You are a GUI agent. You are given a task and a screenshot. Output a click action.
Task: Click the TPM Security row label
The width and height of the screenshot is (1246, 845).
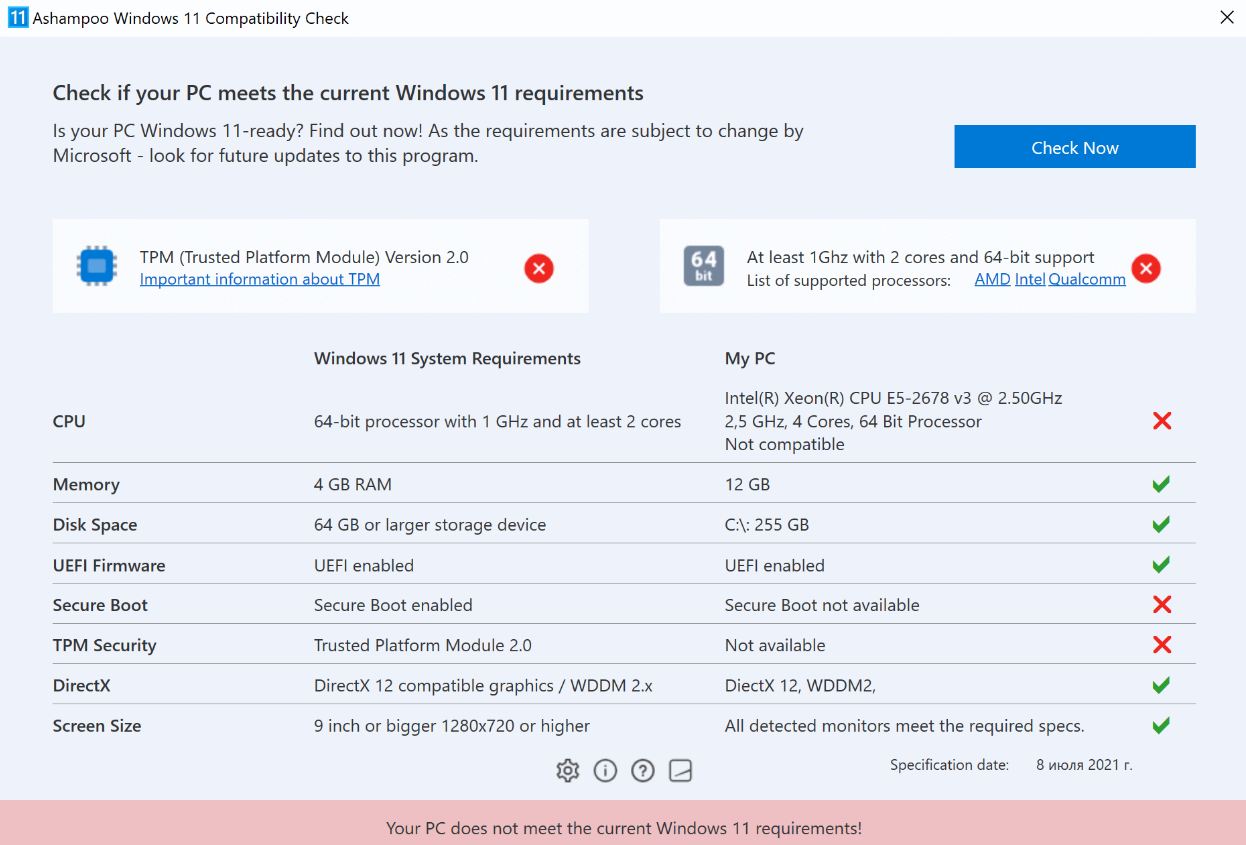click(x=105, y=645)
